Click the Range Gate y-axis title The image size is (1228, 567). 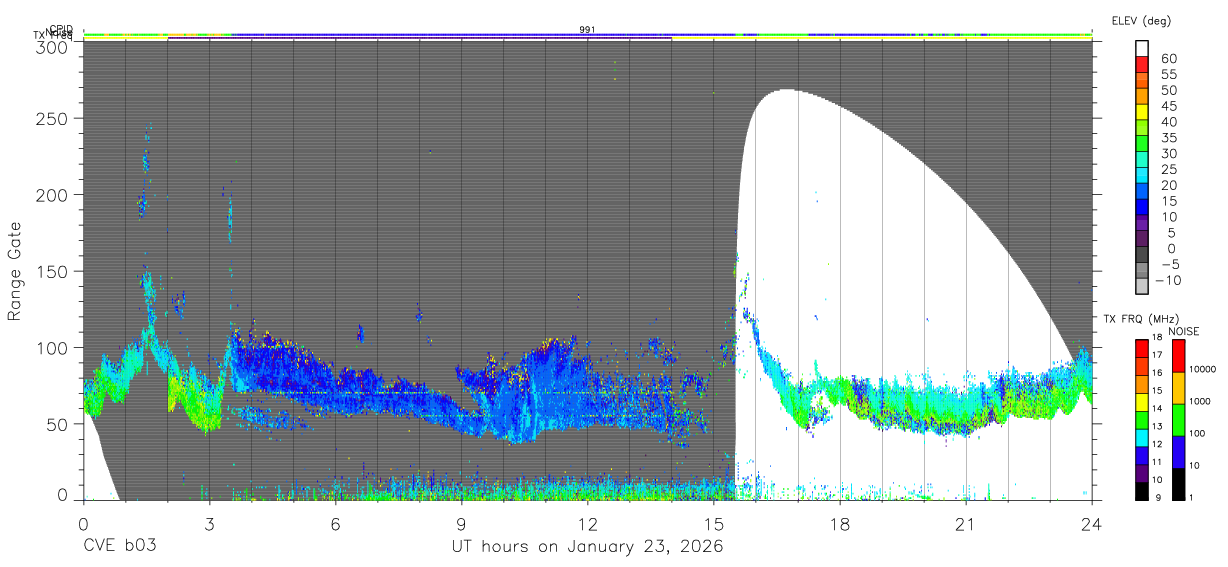[16, 270]
